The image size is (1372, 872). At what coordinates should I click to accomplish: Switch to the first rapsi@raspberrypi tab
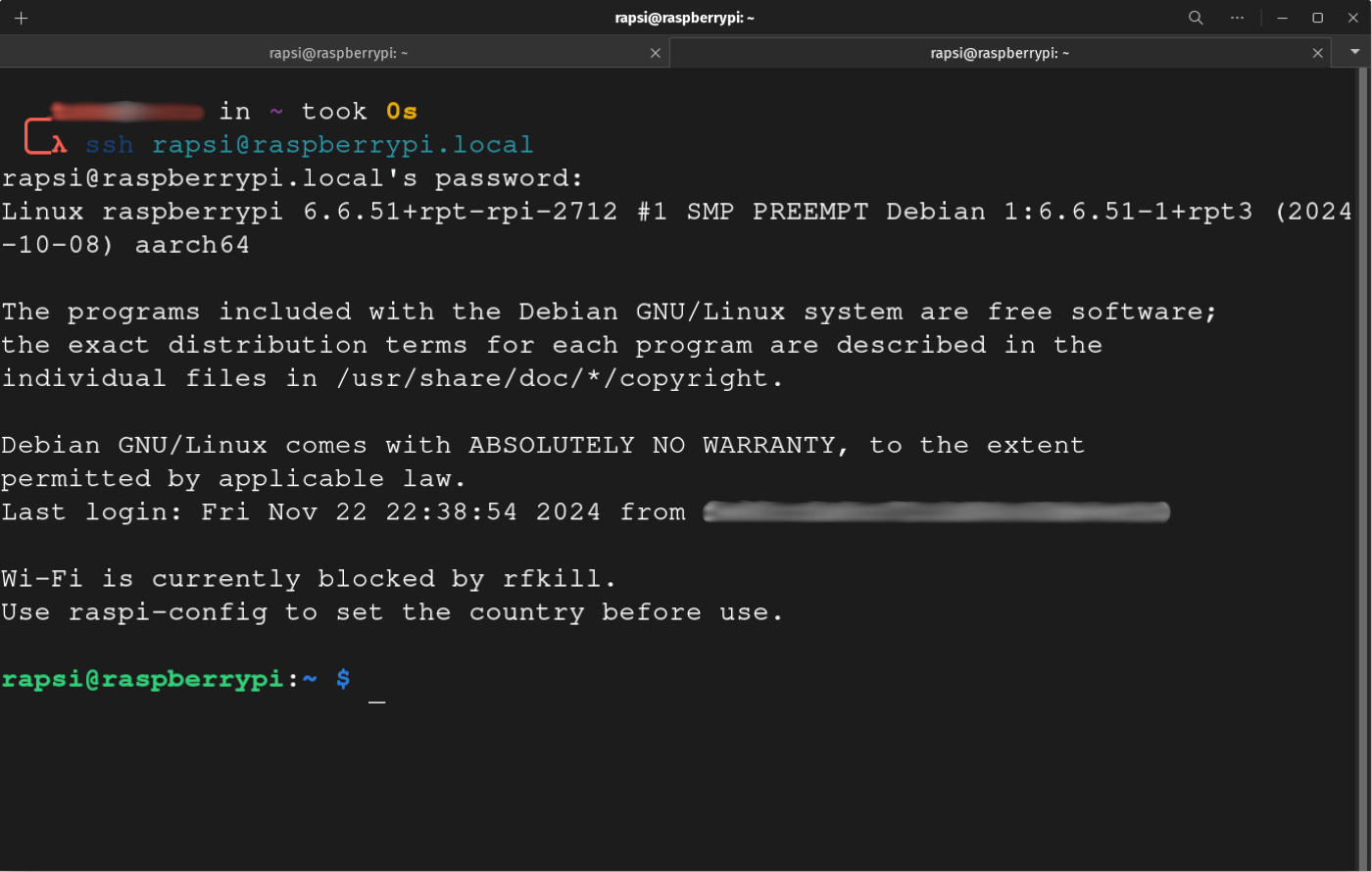[338, 53]
